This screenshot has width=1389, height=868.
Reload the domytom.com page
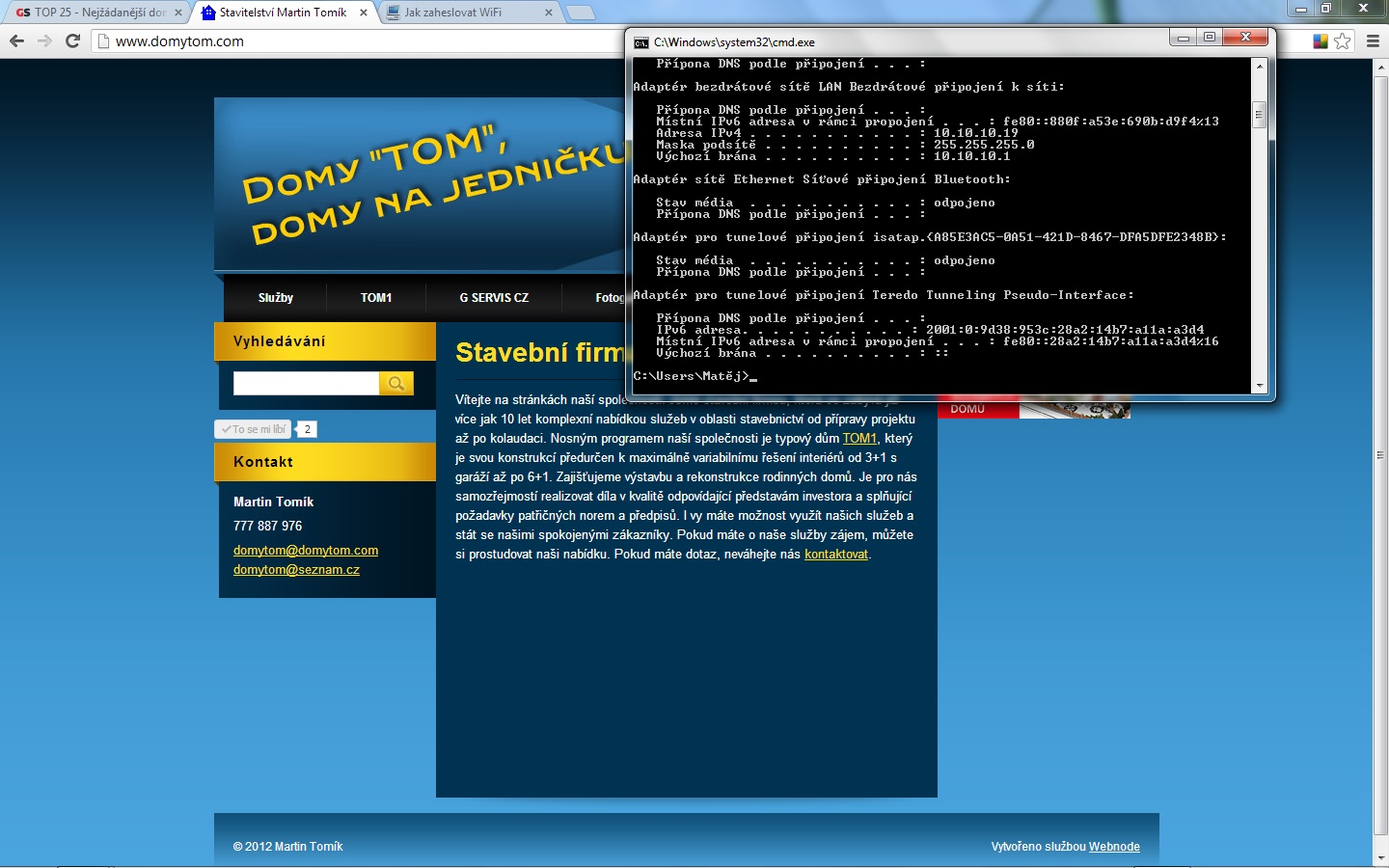pyautogui.click(x=72, y=41)
